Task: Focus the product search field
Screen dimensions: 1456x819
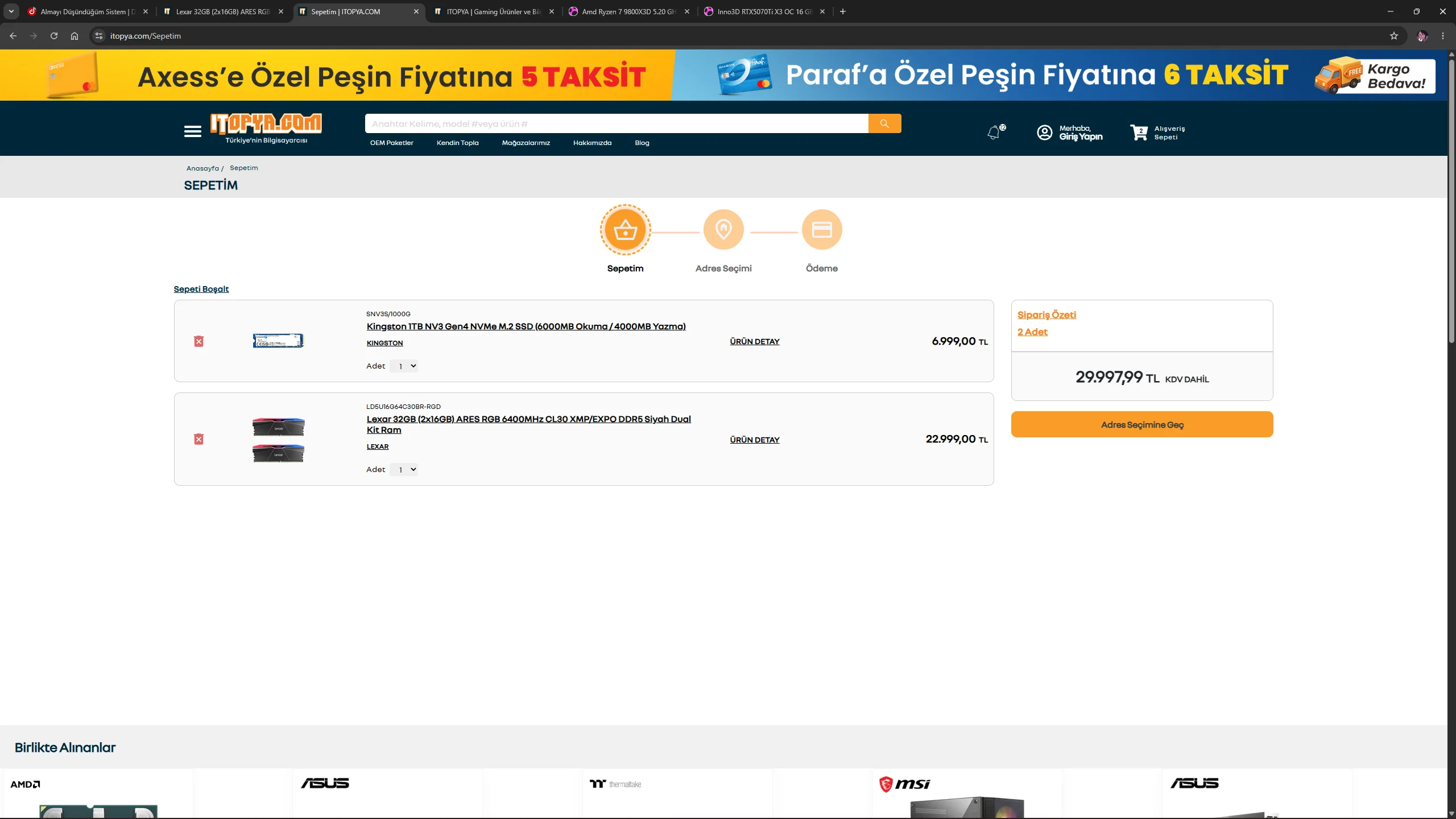Action: point(617,123)
